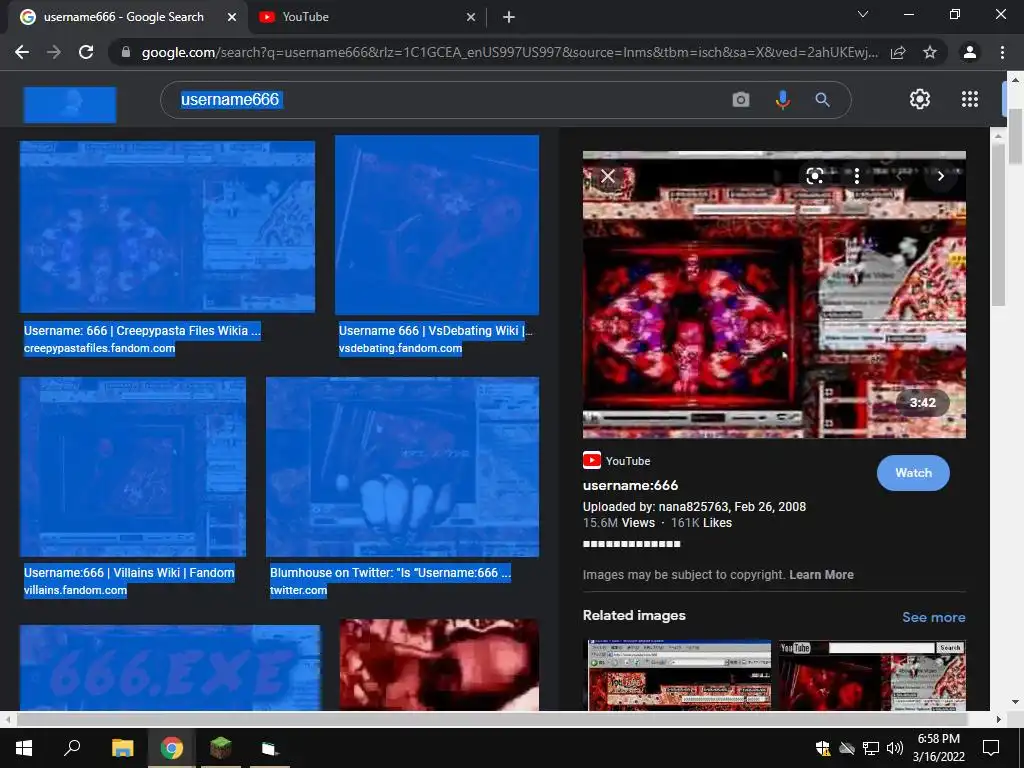Open the See more related images link
1024x768 pixels.
(933, 617)
